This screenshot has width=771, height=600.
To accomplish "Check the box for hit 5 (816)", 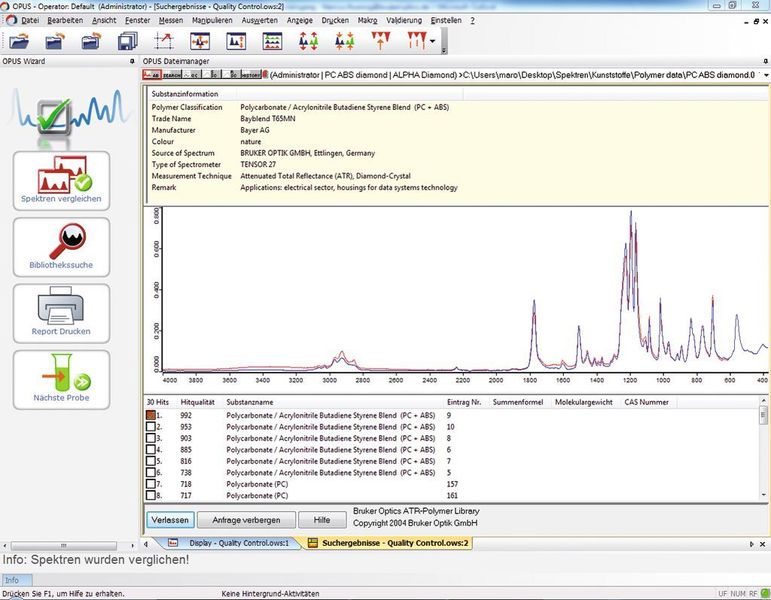I will [x=151, y=461].
